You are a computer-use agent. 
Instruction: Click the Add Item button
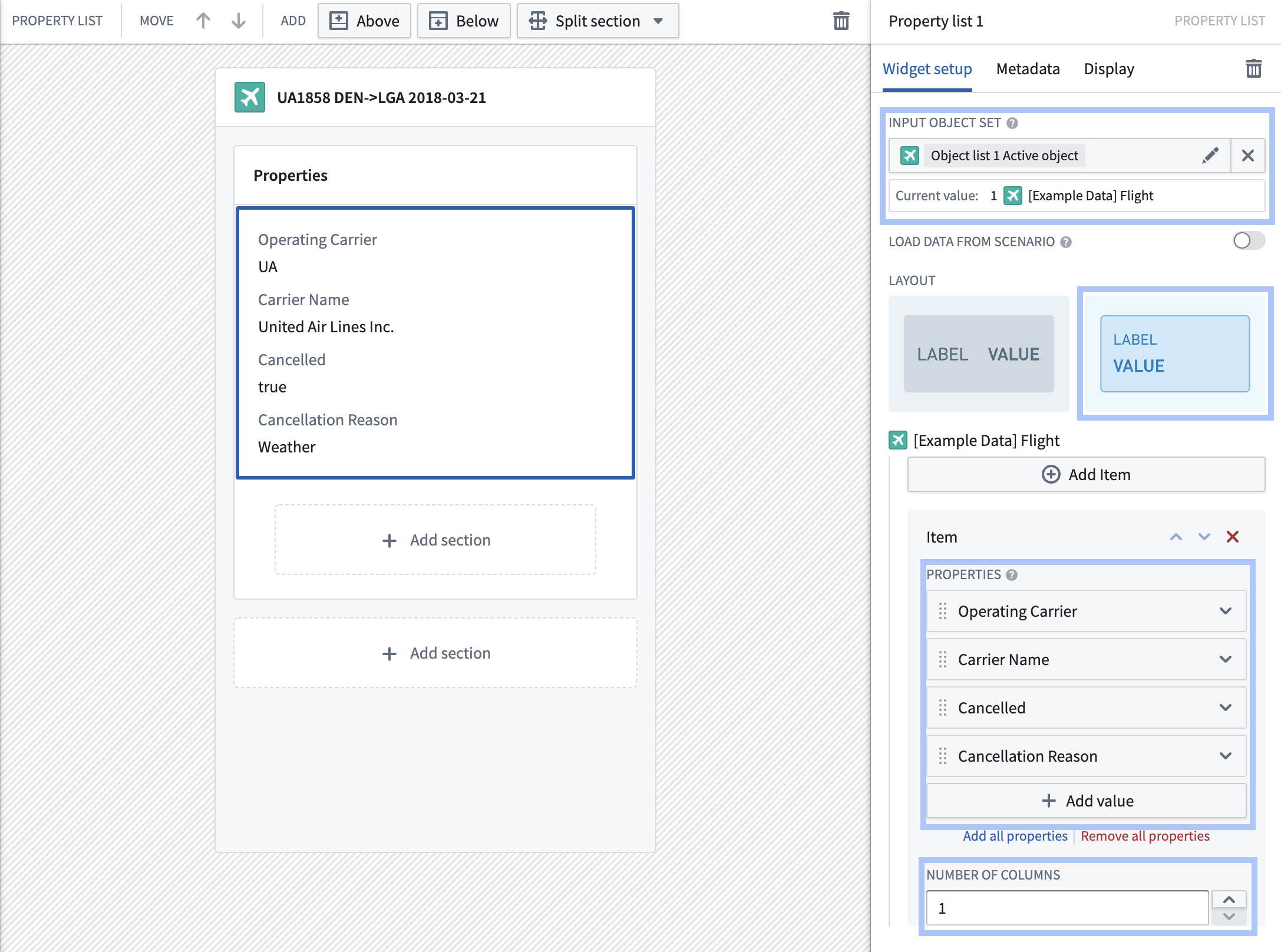1086,474
